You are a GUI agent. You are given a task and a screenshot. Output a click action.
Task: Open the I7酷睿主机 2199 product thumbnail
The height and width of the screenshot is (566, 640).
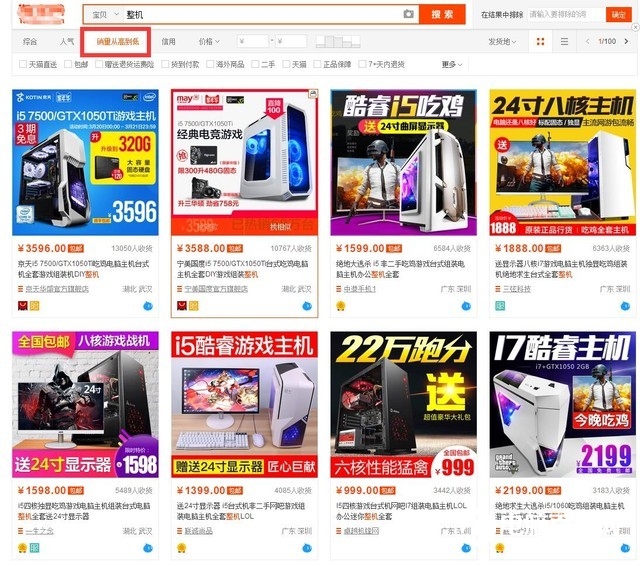point(562,404)
